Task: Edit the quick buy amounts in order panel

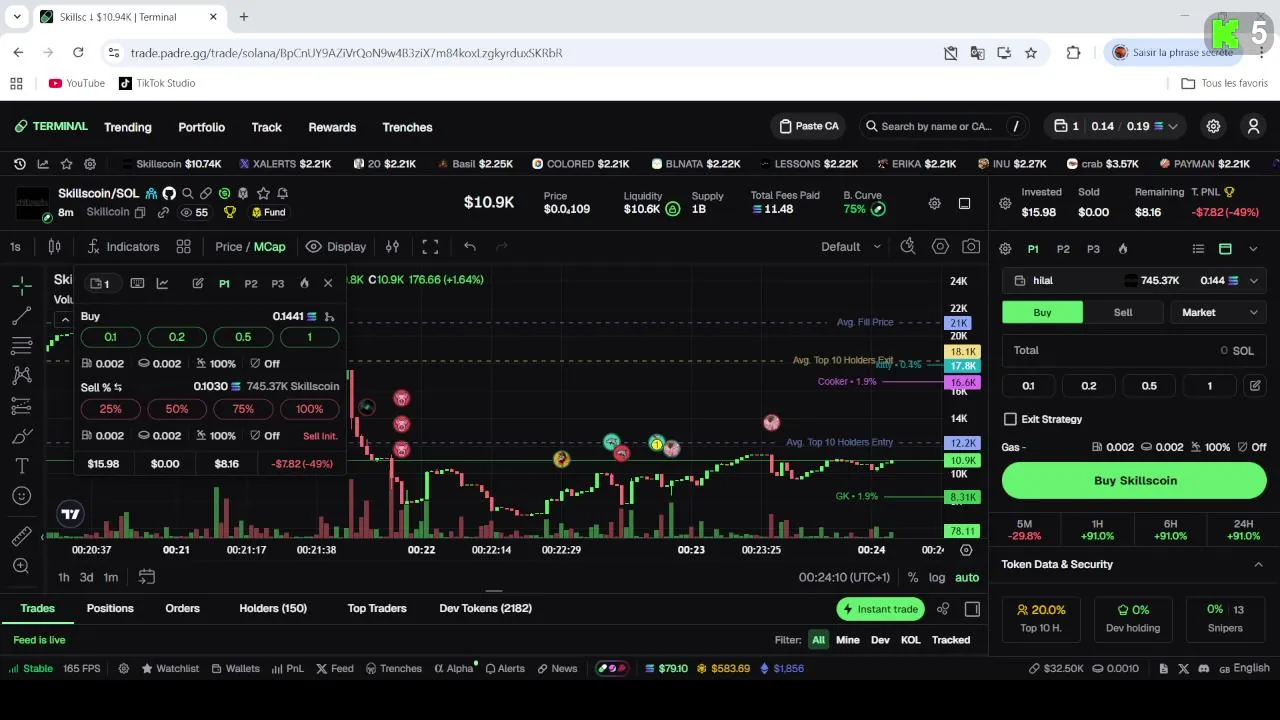Action: [1254, 386]
